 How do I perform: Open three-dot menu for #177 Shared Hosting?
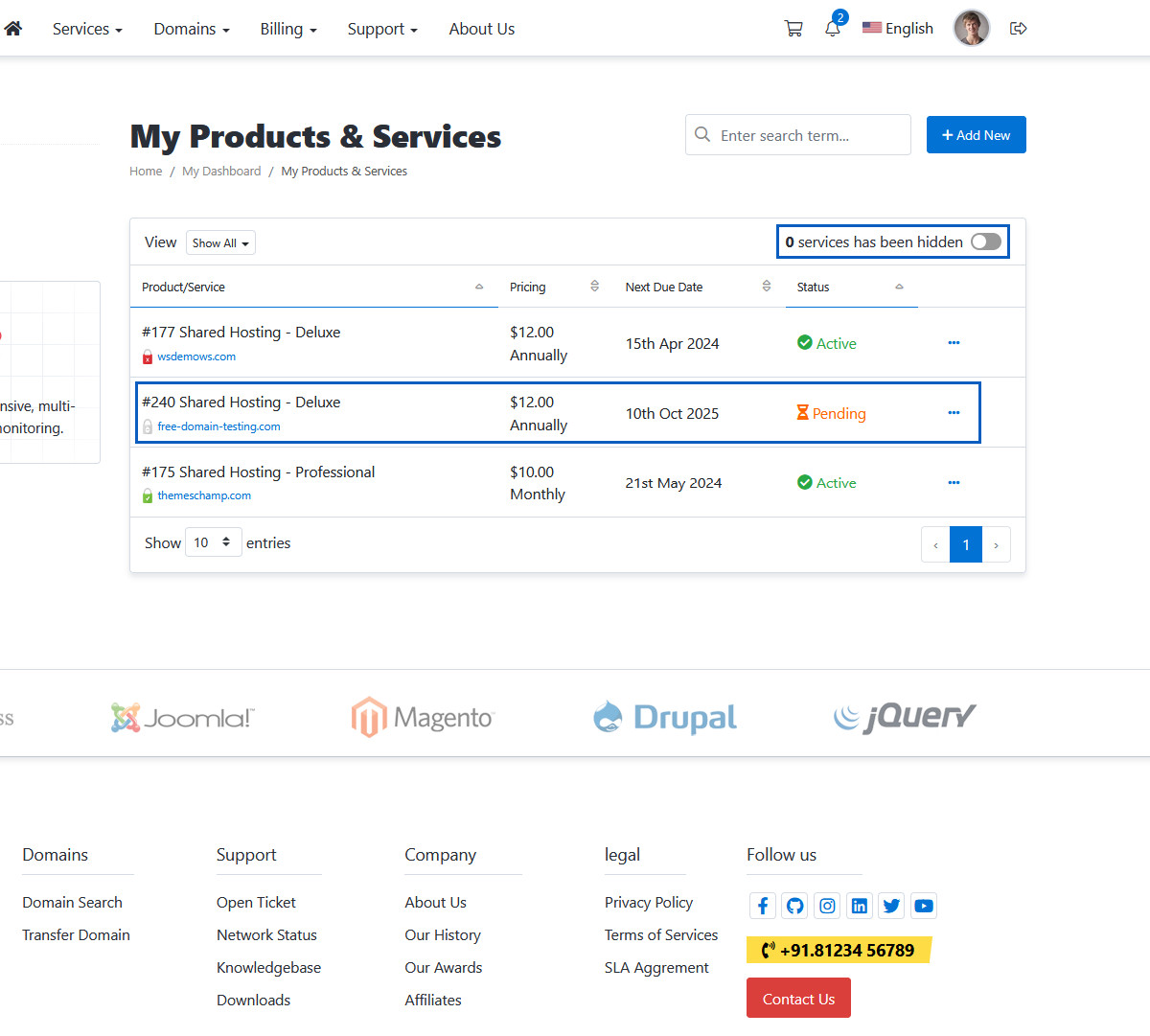pyautogui.click(x=954, y=343)
